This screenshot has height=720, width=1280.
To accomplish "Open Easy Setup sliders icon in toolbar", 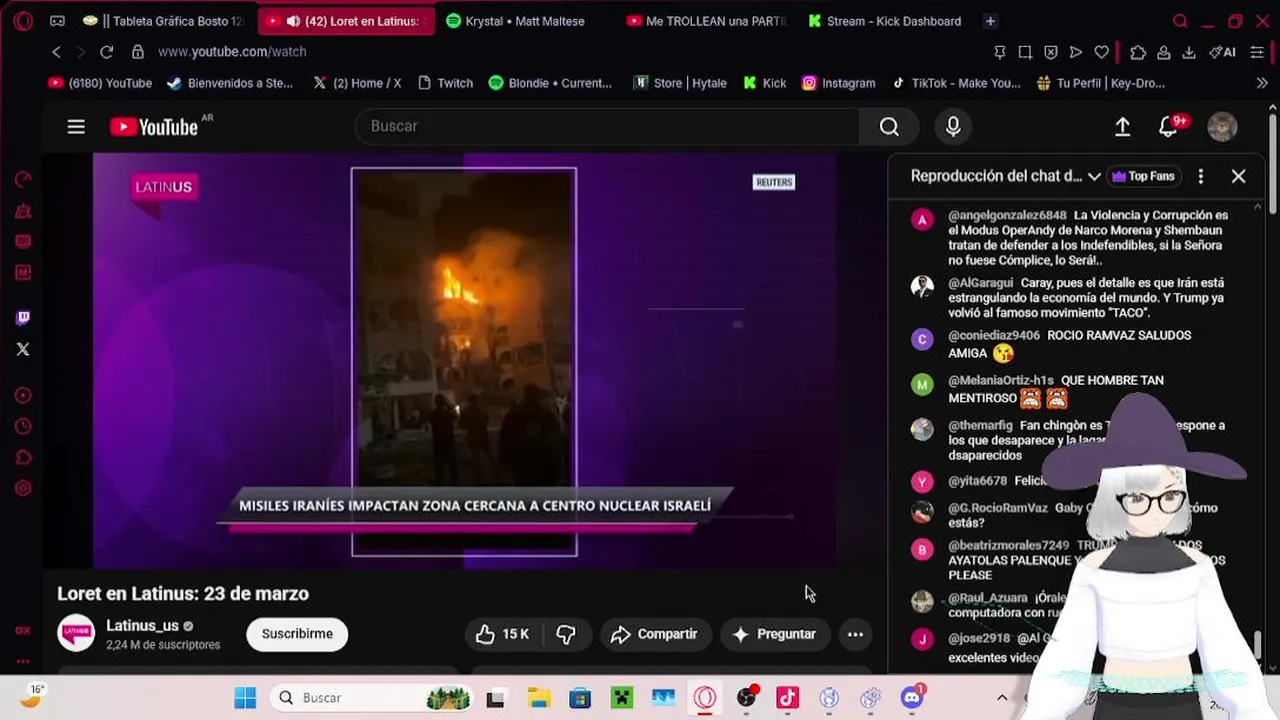I will [x=1257, y=52].
